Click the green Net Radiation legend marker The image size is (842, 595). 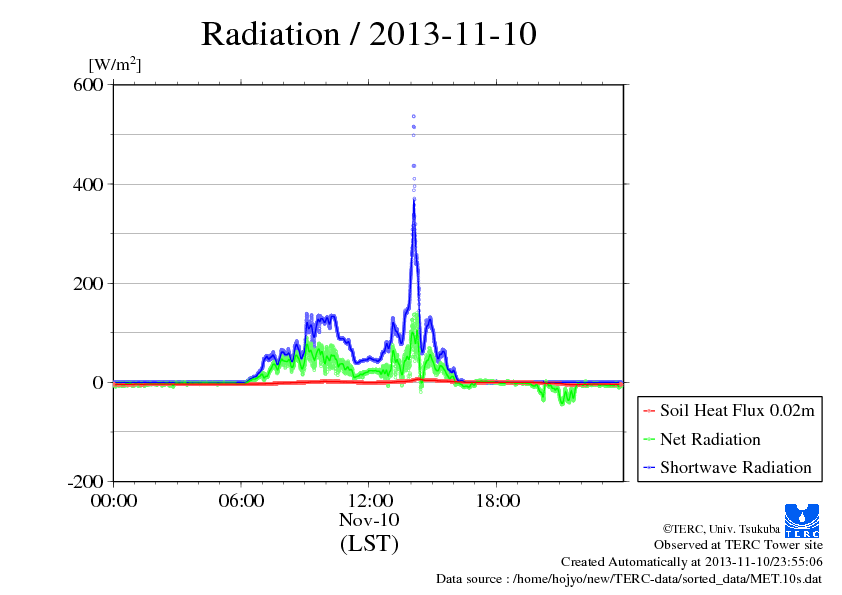point(649,440)
